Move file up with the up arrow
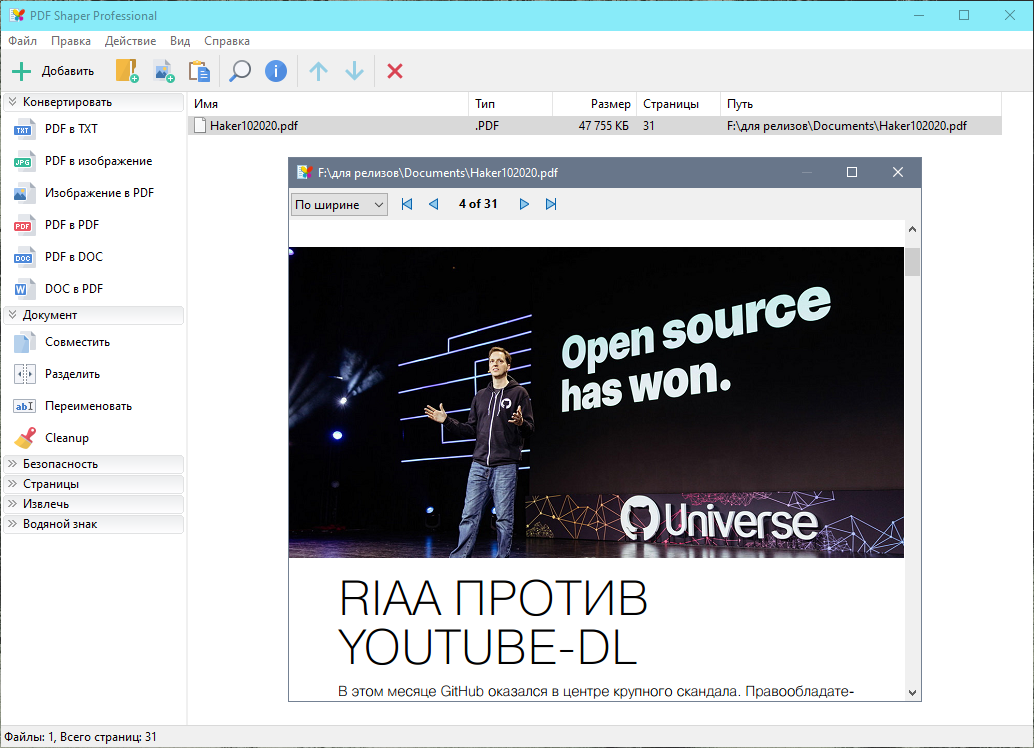 click(318, 71)
